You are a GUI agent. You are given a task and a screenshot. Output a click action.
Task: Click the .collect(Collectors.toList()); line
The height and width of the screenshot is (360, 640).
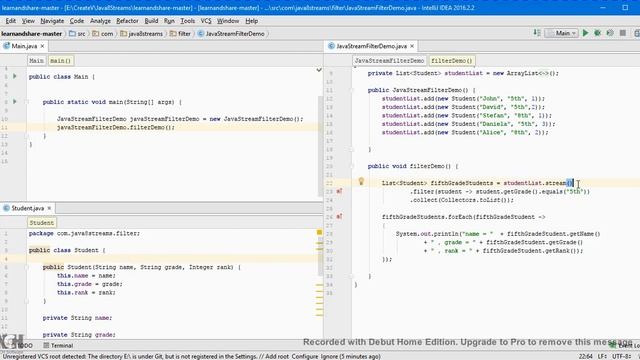pyautogui.click(x=462, y=200)
